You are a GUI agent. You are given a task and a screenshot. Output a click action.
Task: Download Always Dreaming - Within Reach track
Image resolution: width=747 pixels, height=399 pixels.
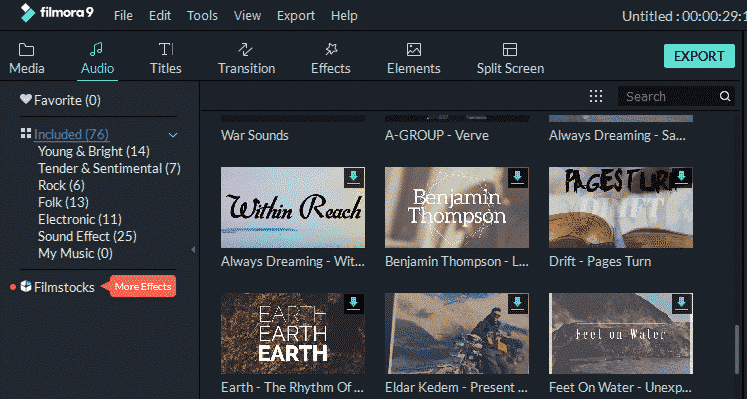click(x=354, y=177)
